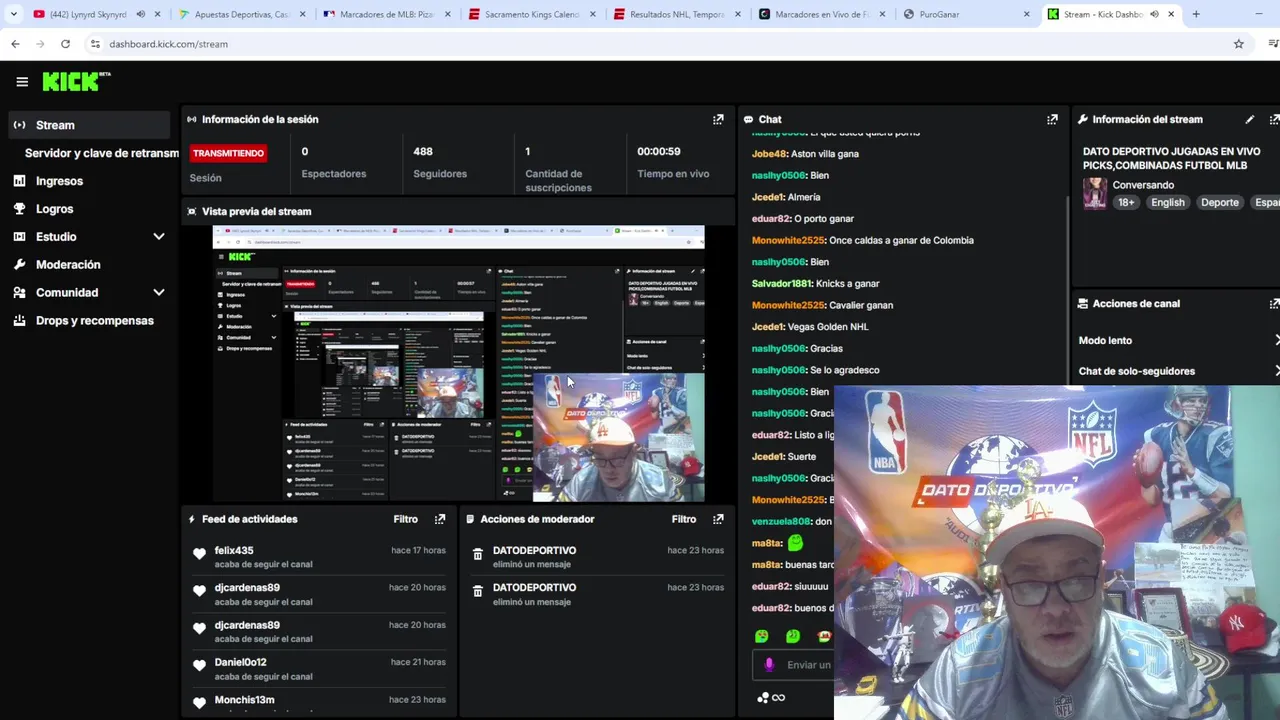Viewport: 1280px width, 720px height.
Task: Click username Jobe48 in chat
Action: pyautogui.click(x=769, y=154)
